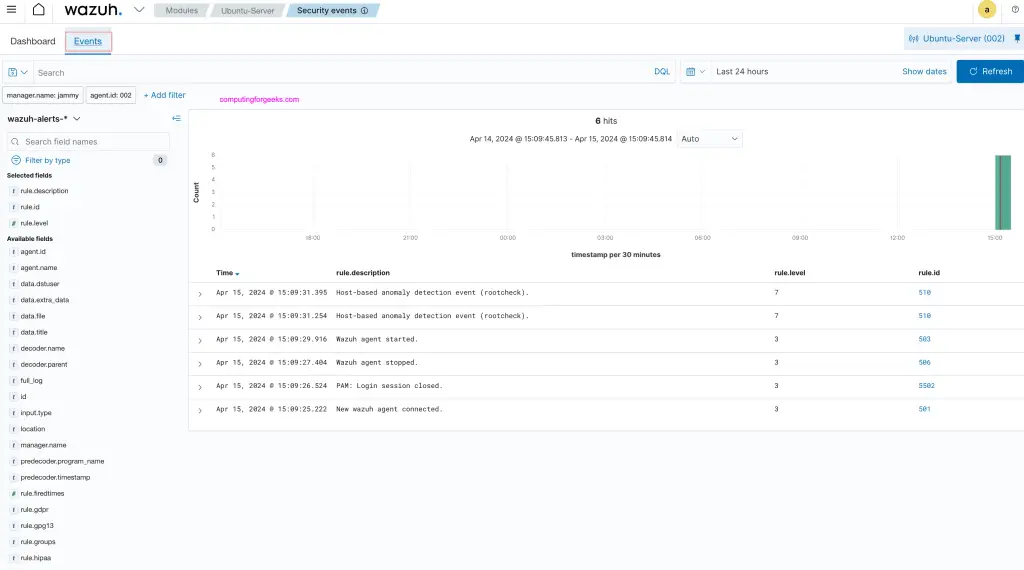Open the help icon in the header
Image resolution: width=1024 pixels, height=570 pixels.
point(1015,10)
